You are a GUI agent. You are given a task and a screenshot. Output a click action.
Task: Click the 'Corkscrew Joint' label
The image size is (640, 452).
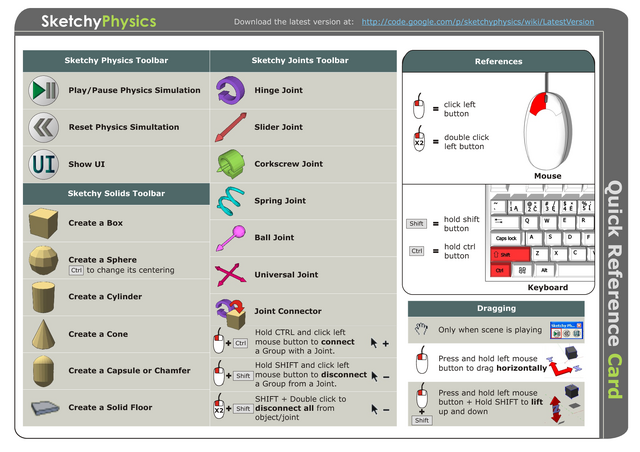[289, 164]
